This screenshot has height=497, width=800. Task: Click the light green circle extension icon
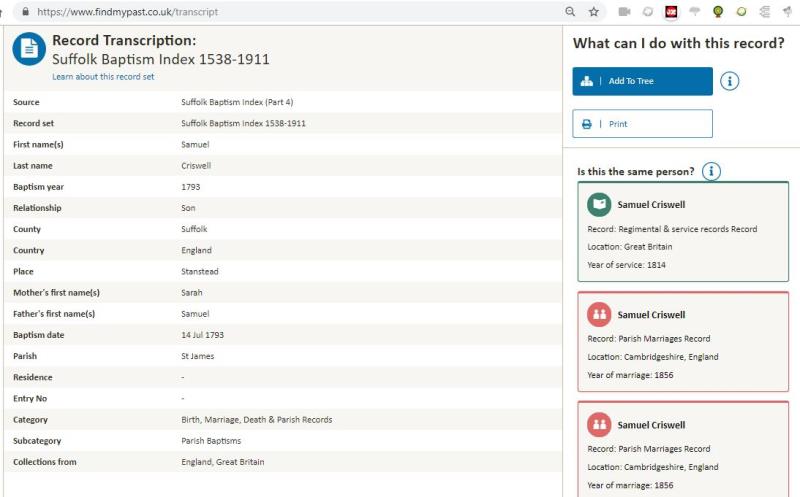(741, 11)
